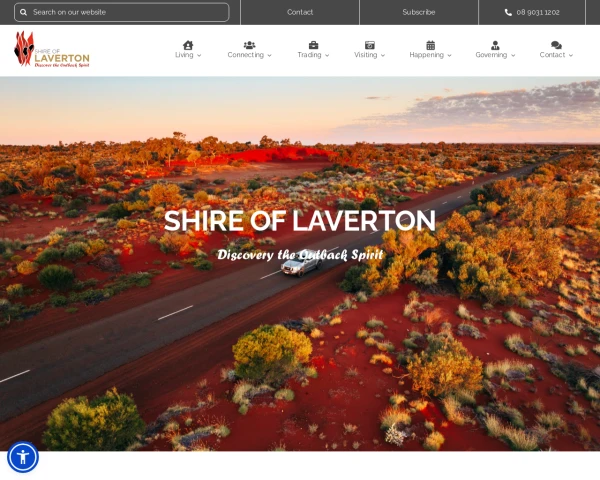Open the Visiting menu label
The height and width of the screenshot is (480, 600).
(x=365, y=55)
